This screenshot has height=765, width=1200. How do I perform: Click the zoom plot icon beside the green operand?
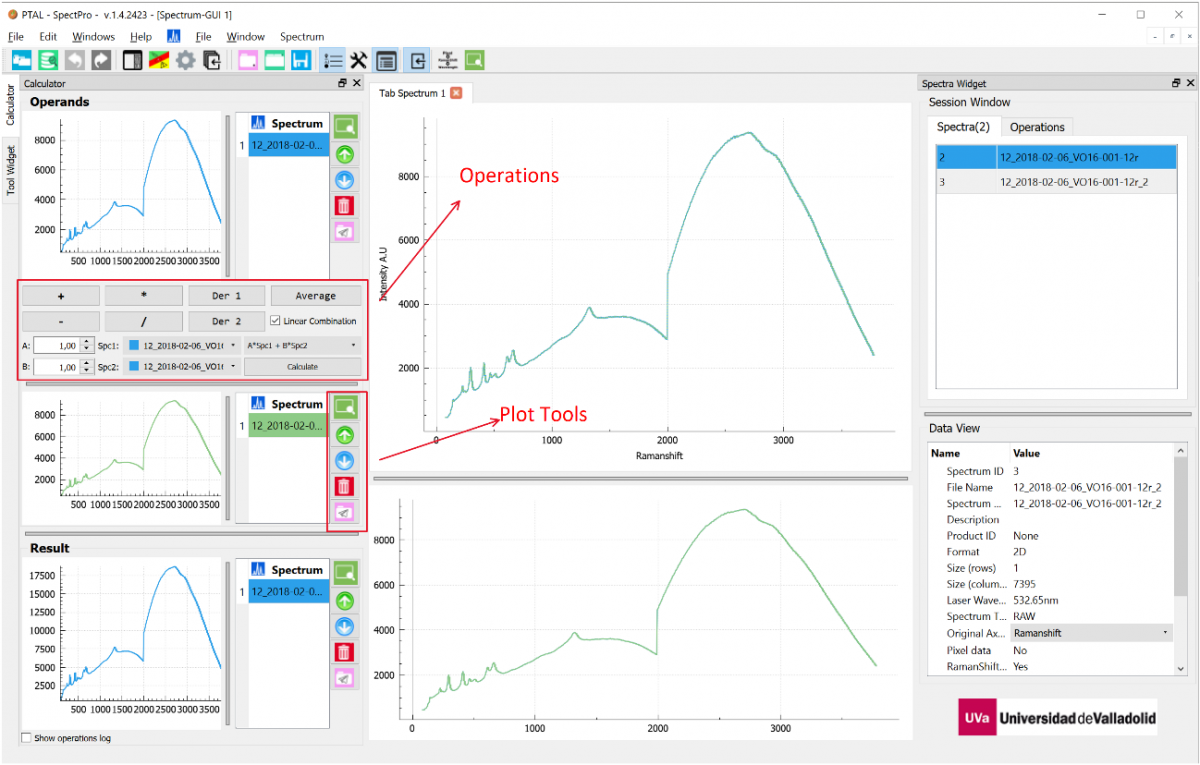coord(345,407)
